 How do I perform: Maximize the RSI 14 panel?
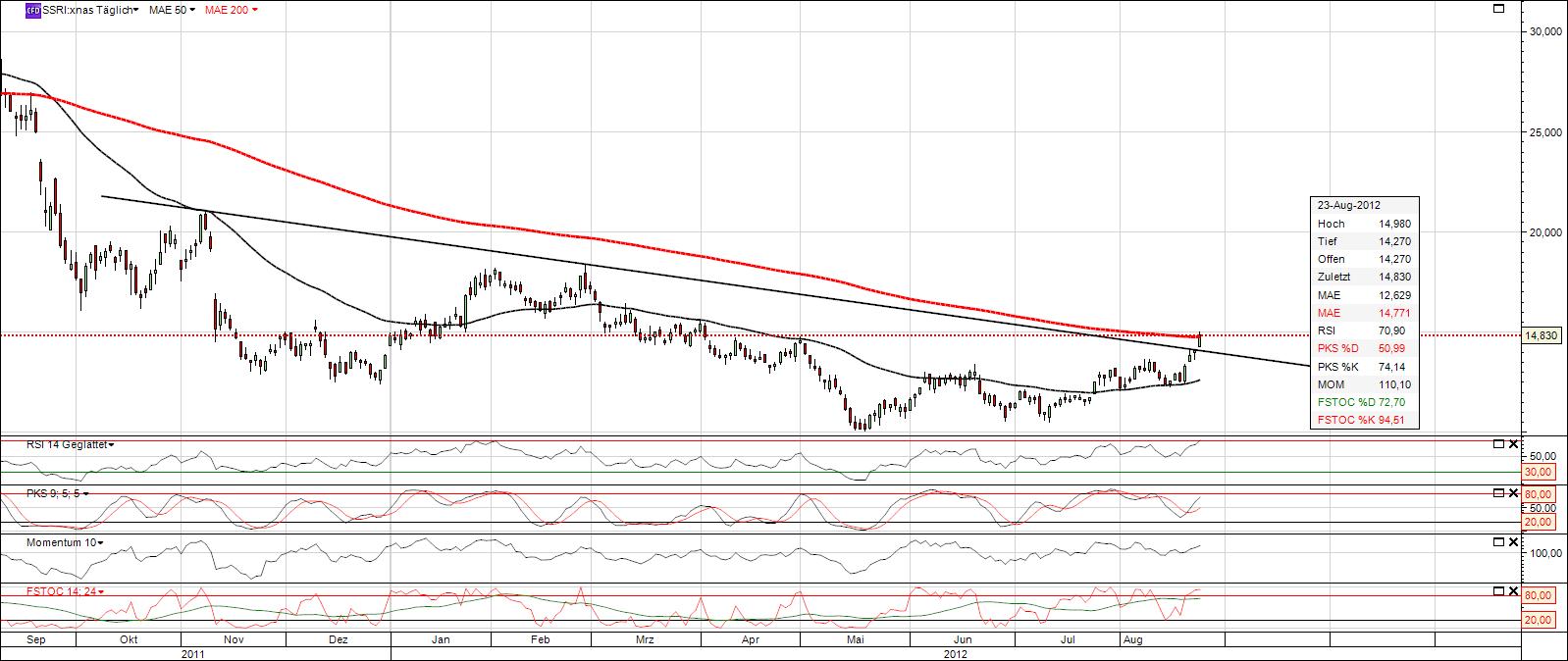click(x=1498, y=444)
